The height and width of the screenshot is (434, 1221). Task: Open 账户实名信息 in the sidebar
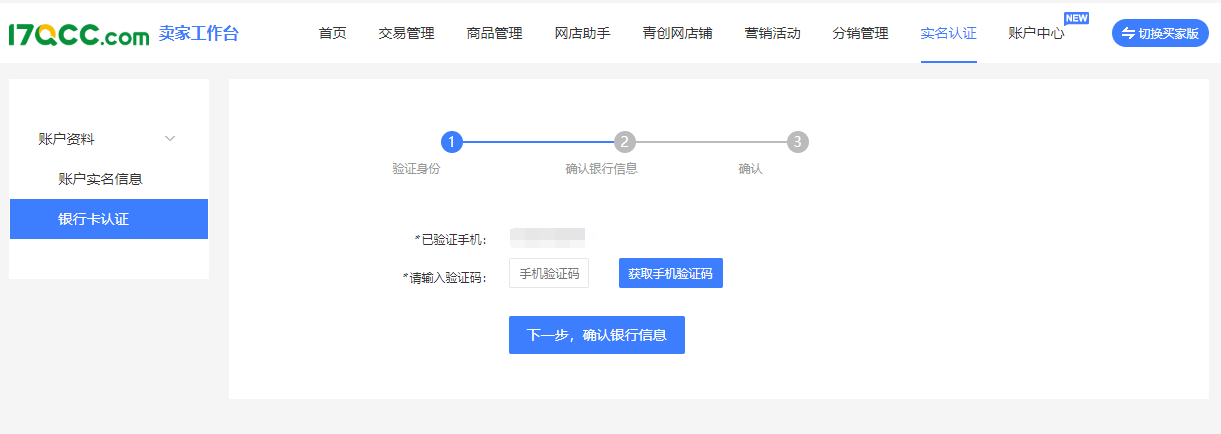click(x=100, y=179)
